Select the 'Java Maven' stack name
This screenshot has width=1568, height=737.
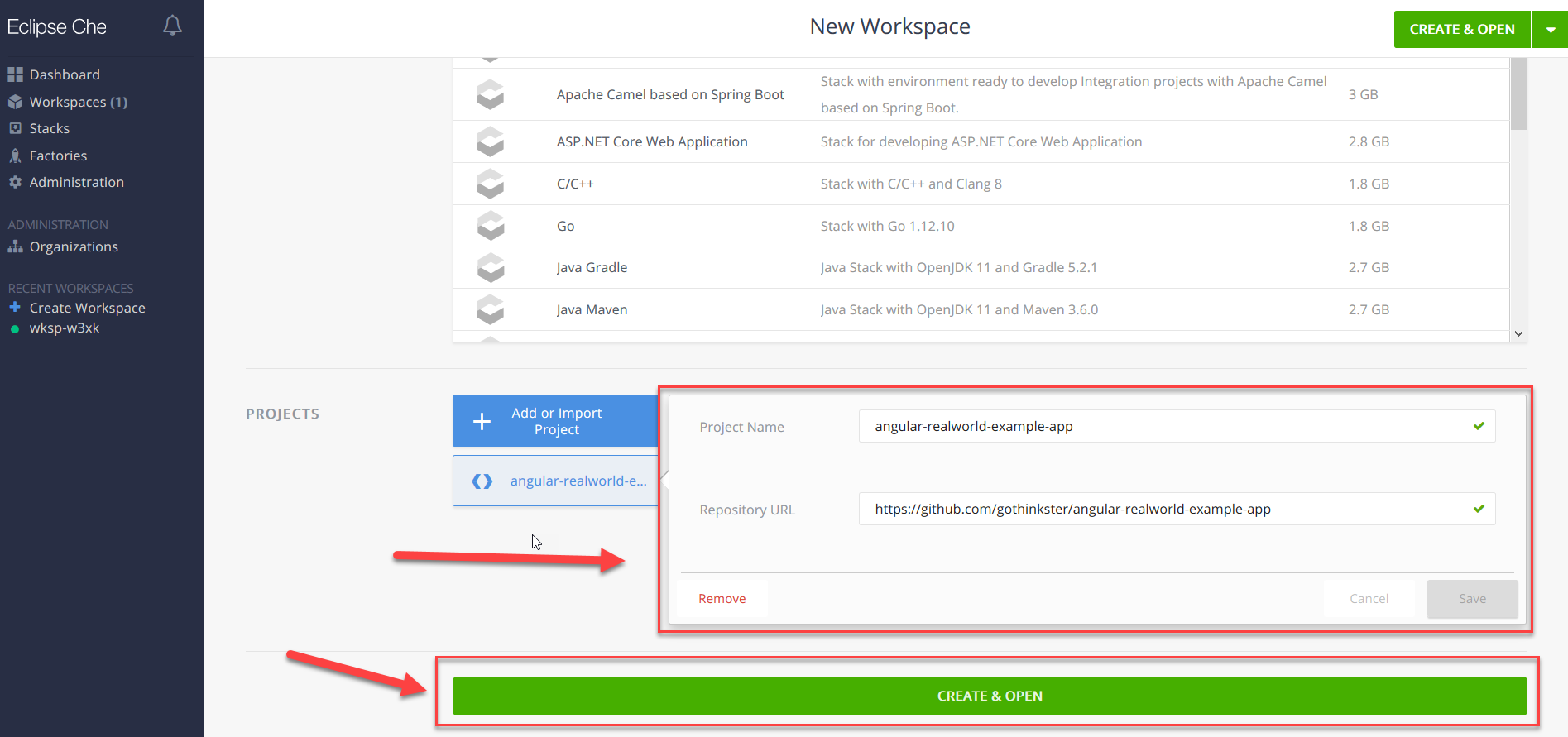click(592, 309)
